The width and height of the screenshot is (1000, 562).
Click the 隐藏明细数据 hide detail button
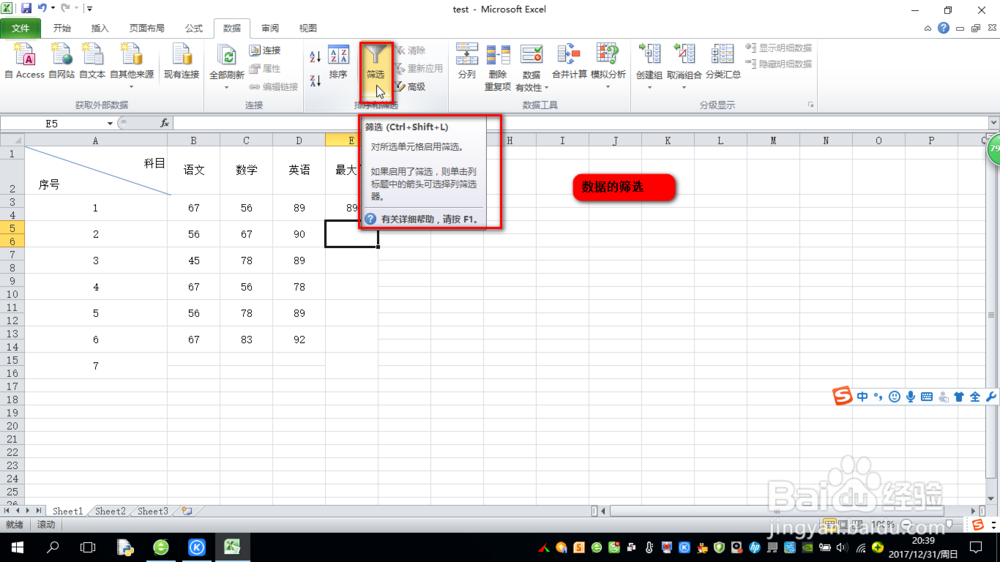[x=779, y=64]
